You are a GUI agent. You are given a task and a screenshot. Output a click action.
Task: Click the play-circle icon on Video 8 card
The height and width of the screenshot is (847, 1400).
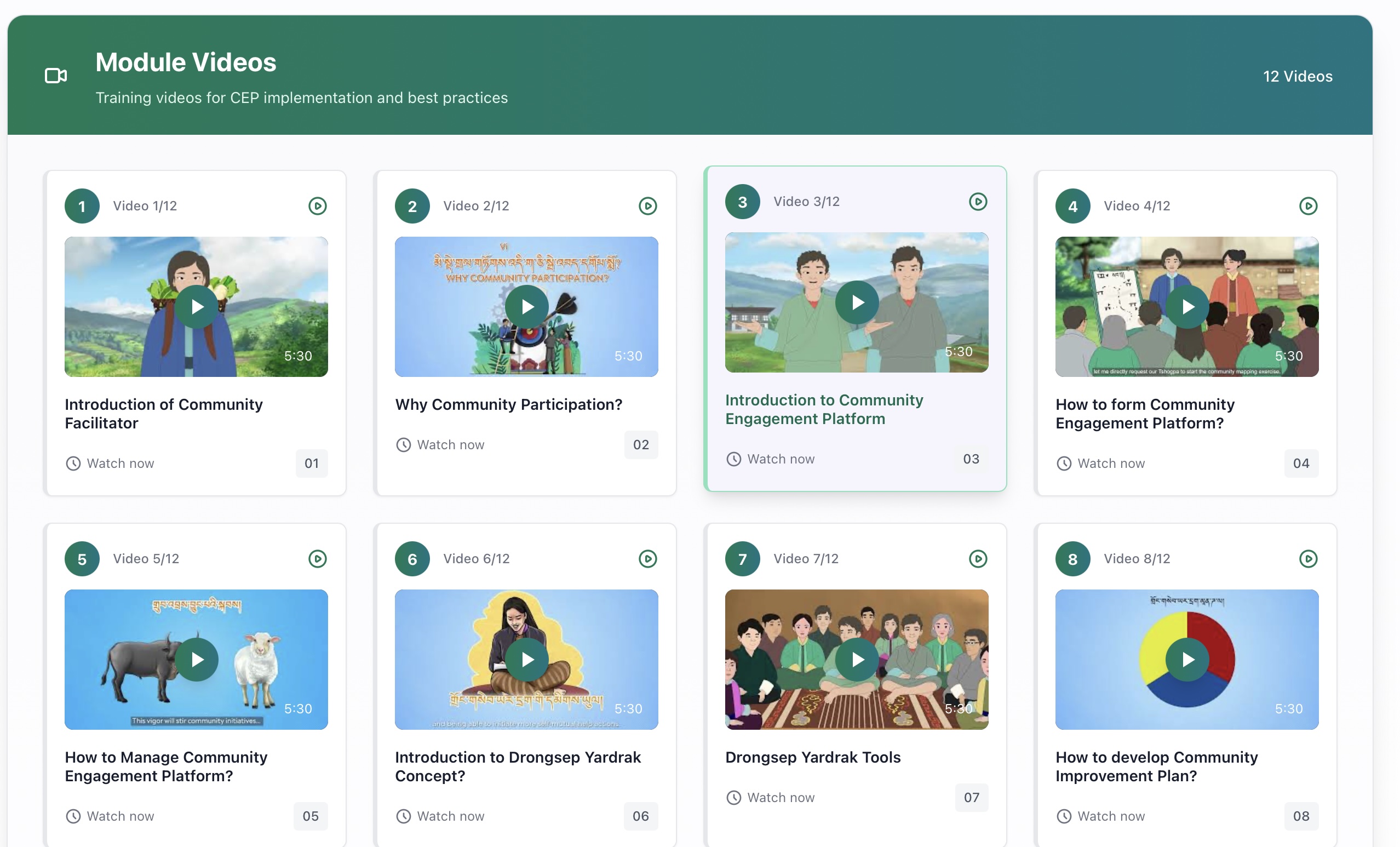[1308, 559]
